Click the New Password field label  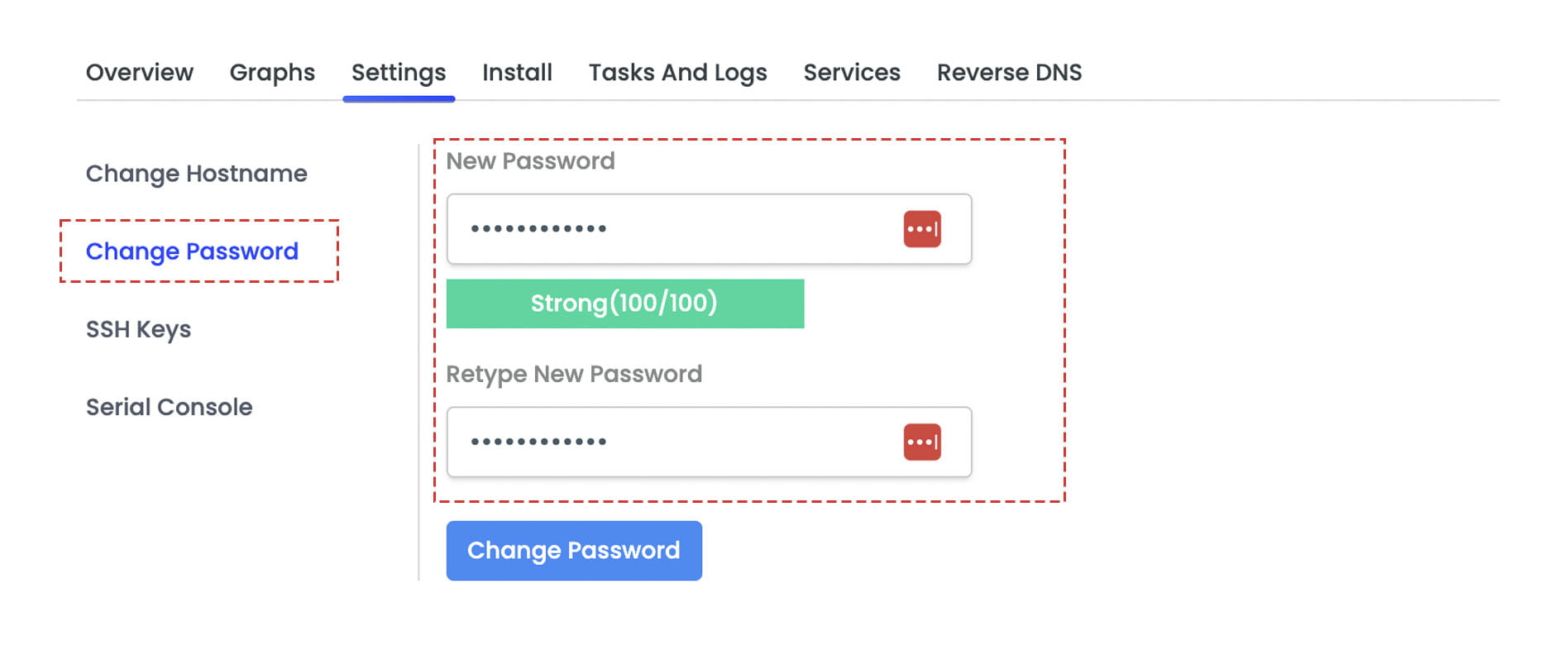click(529, 161)
